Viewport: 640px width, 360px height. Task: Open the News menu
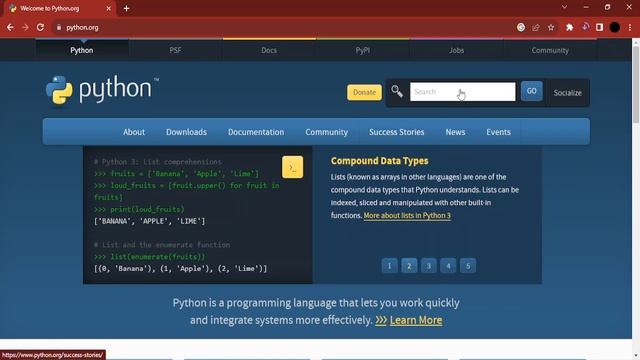coord(455,132)
